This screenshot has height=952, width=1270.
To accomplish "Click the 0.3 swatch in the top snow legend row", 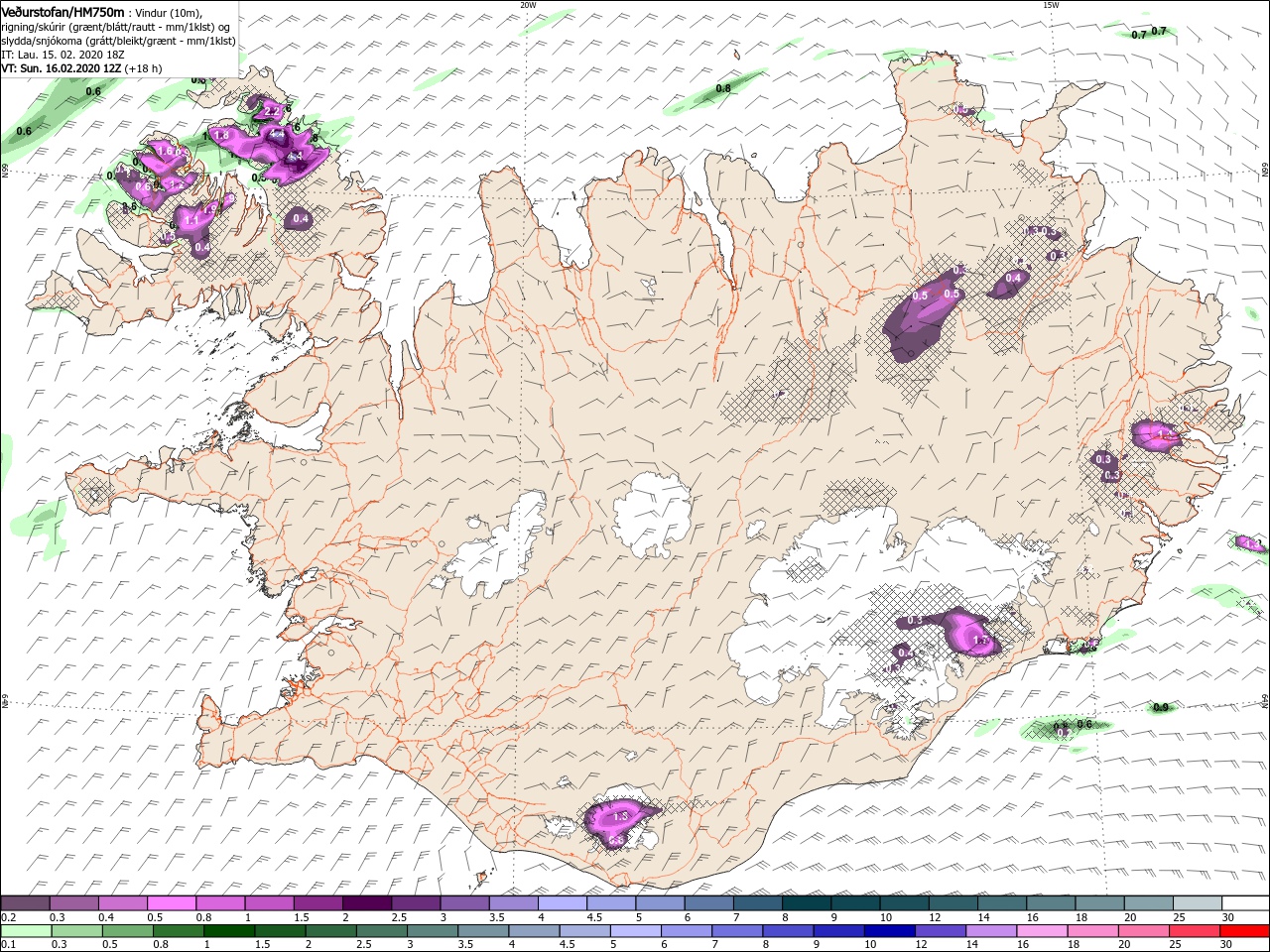I will tap(73, 903).
